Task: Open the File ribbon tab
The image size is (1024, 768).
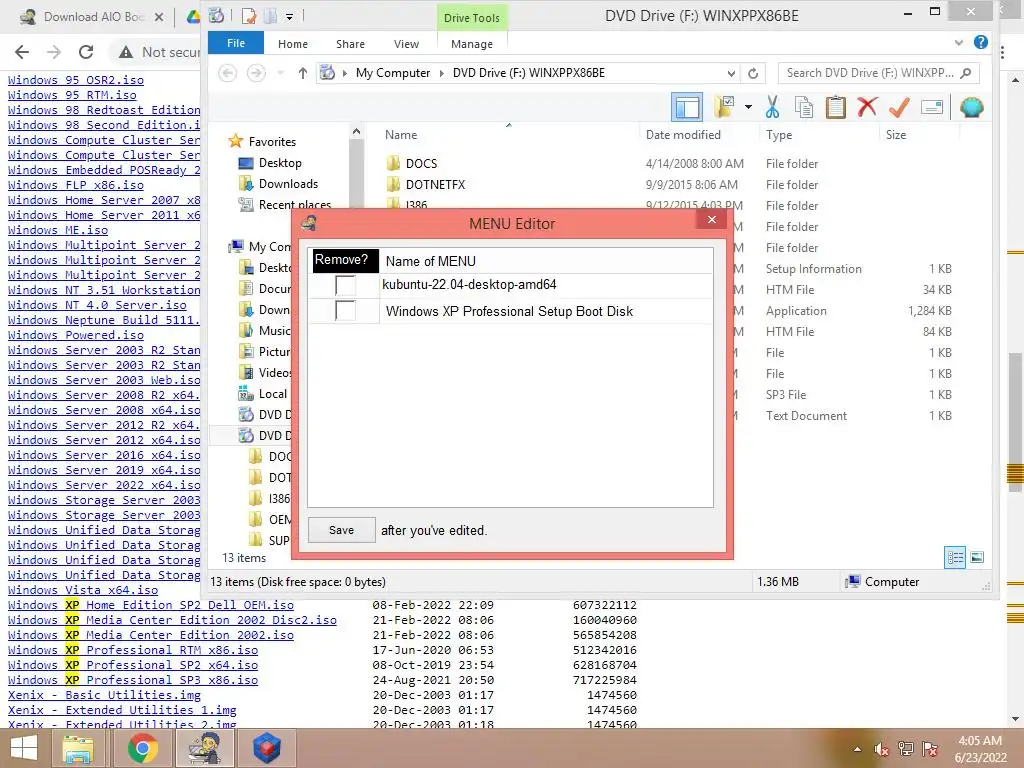Action: coord(236,43)
